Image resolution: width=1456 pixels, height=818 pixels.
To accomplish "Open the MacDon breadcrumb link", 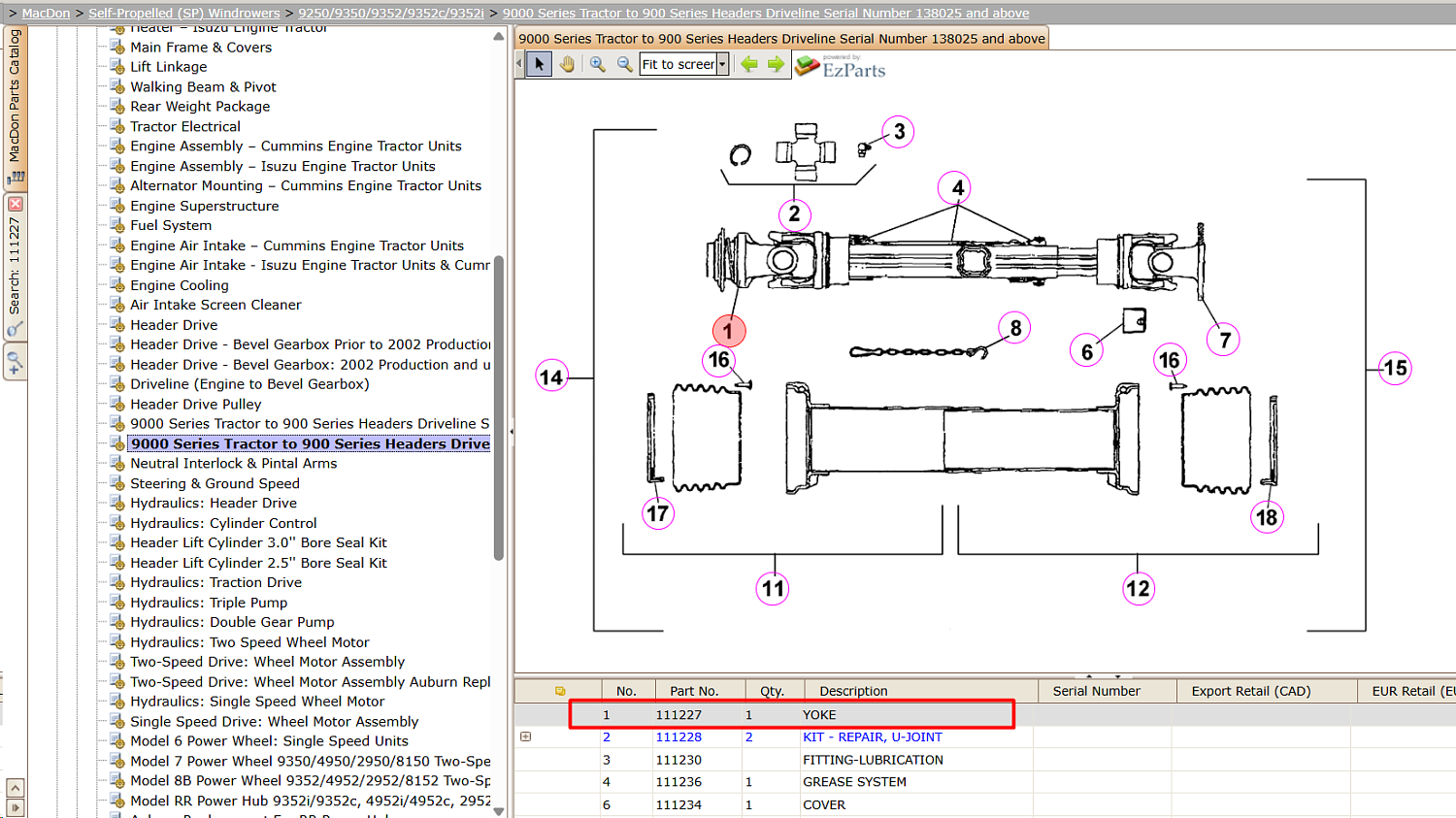I will (x=47, y=14).
